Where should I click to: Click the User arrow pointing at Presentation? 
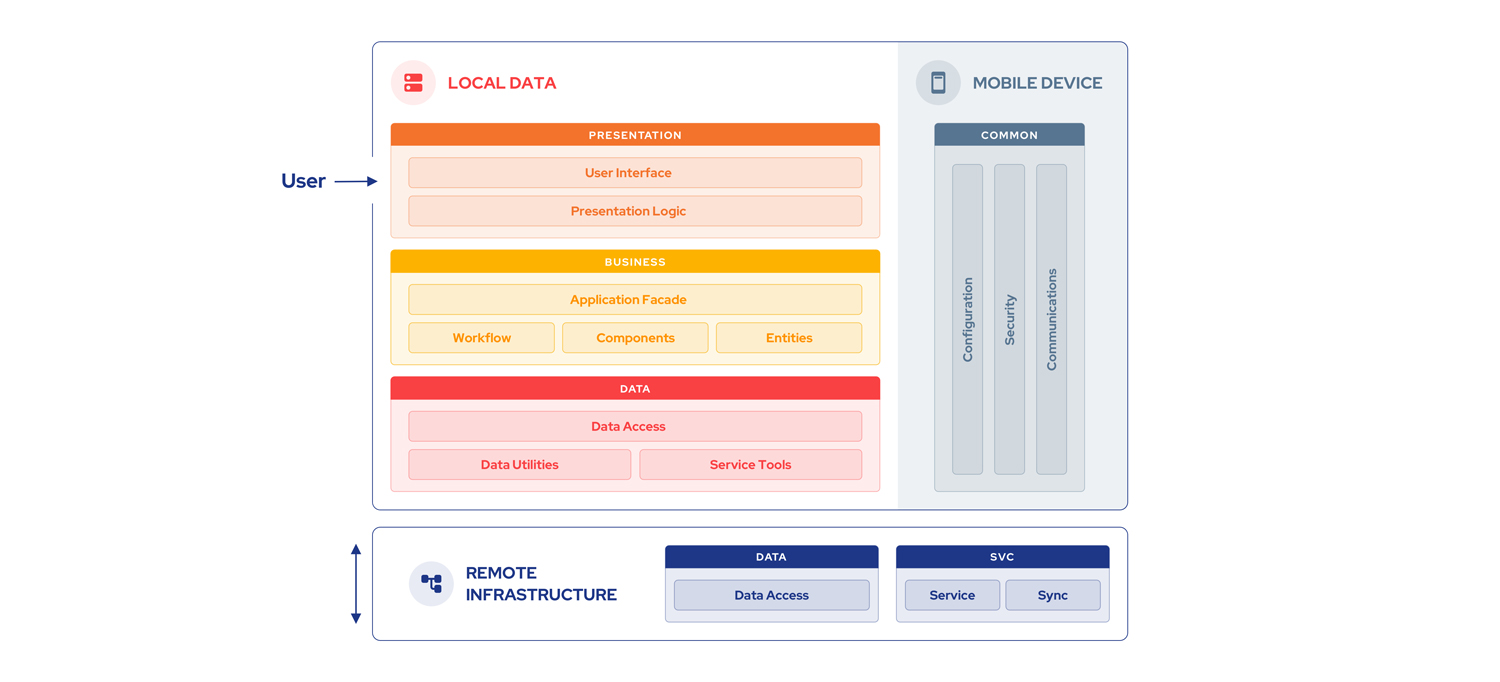(357, 181)
